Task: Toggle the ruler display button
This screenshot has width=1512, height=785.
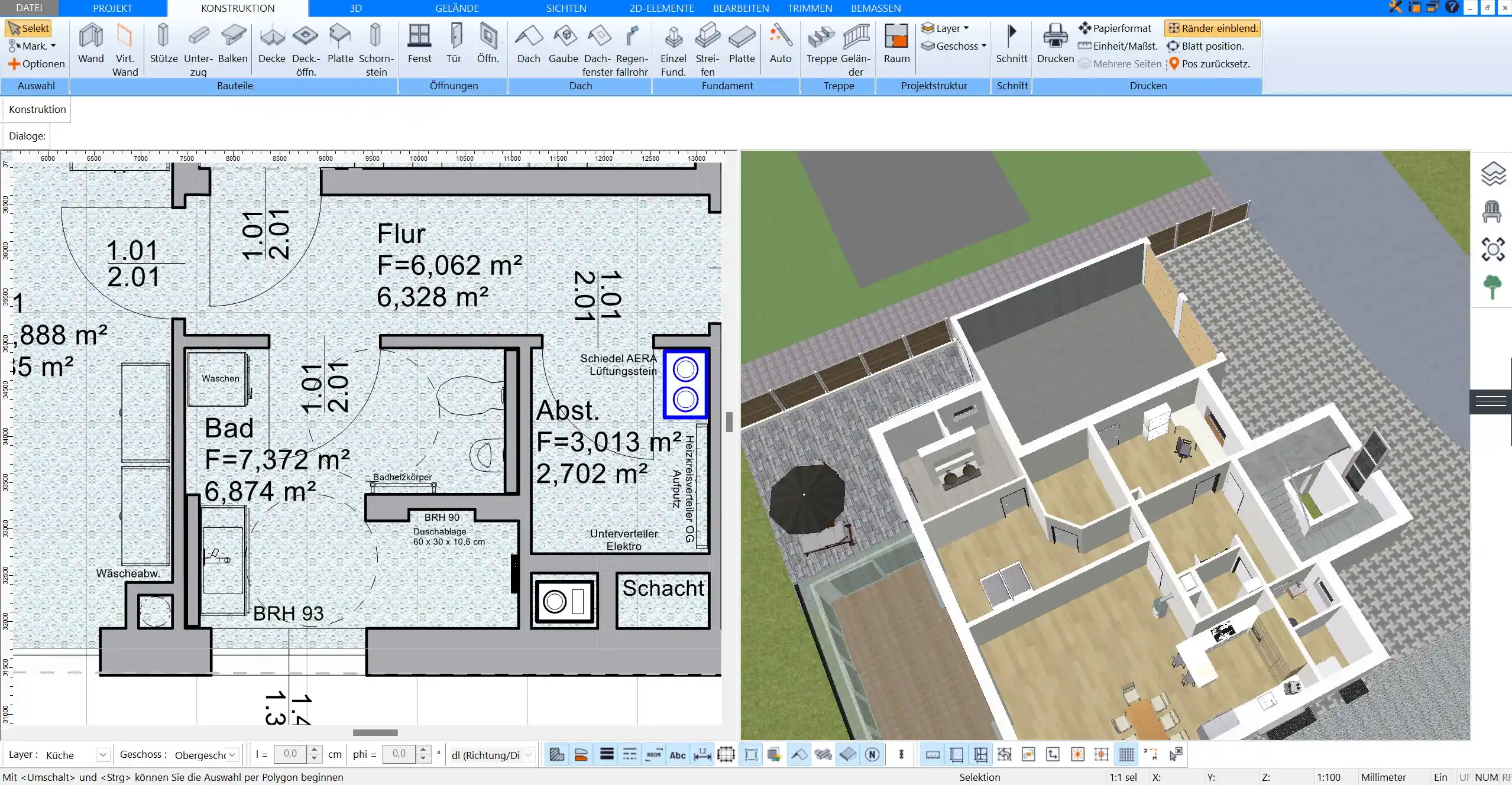Action: click(933, 755)
